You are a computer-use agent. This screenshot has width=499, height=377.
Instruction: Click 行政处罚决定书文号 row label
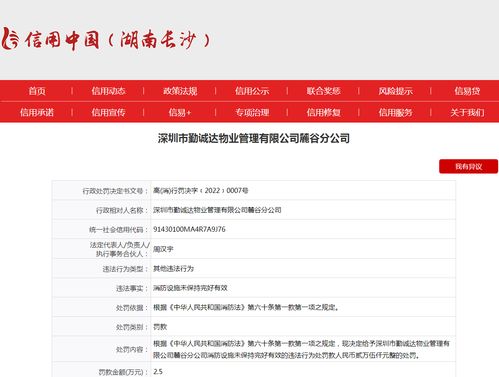[x=115, y=191]
